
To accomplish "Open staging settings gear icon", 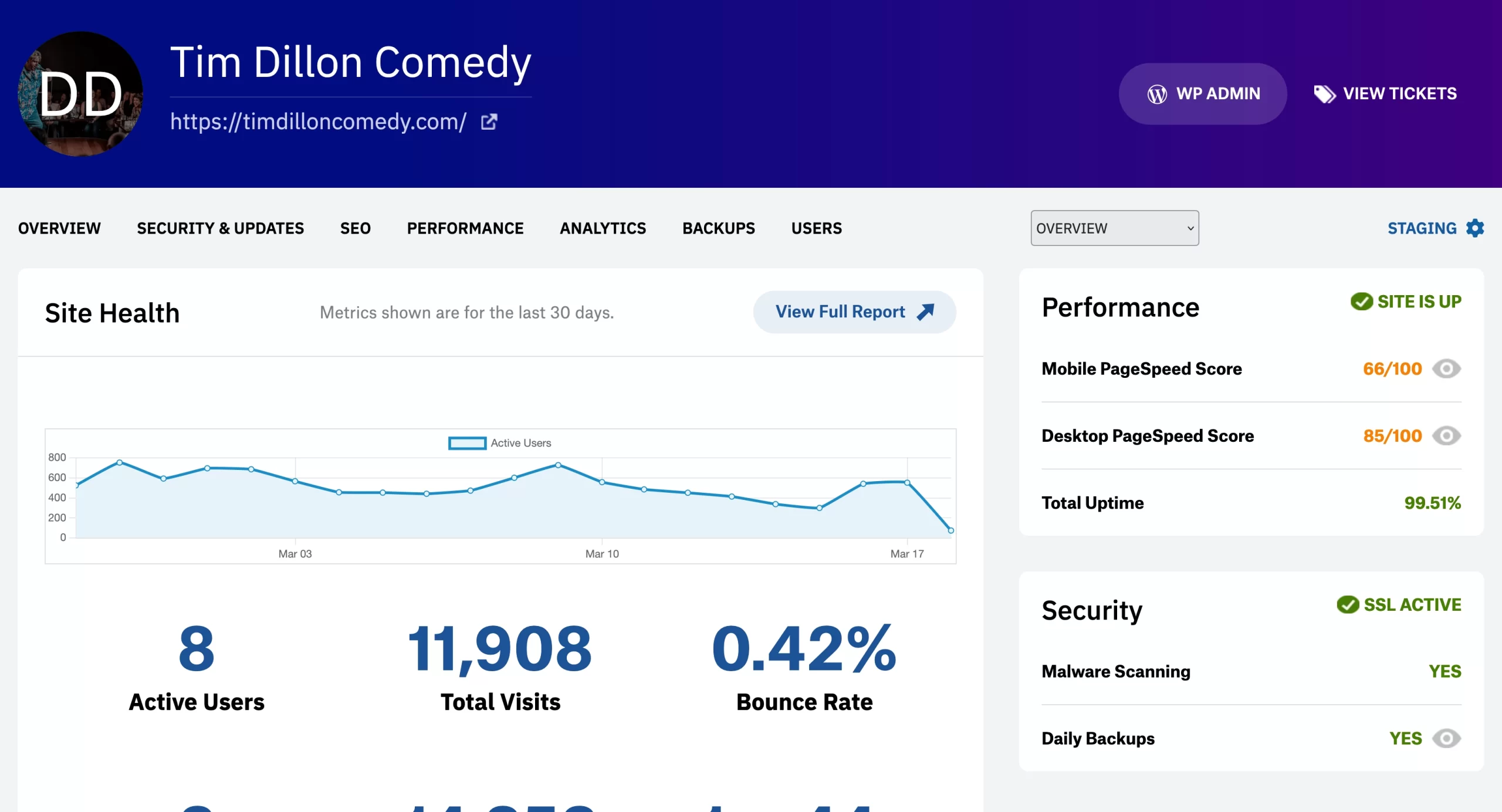I will coord(1475,228).
